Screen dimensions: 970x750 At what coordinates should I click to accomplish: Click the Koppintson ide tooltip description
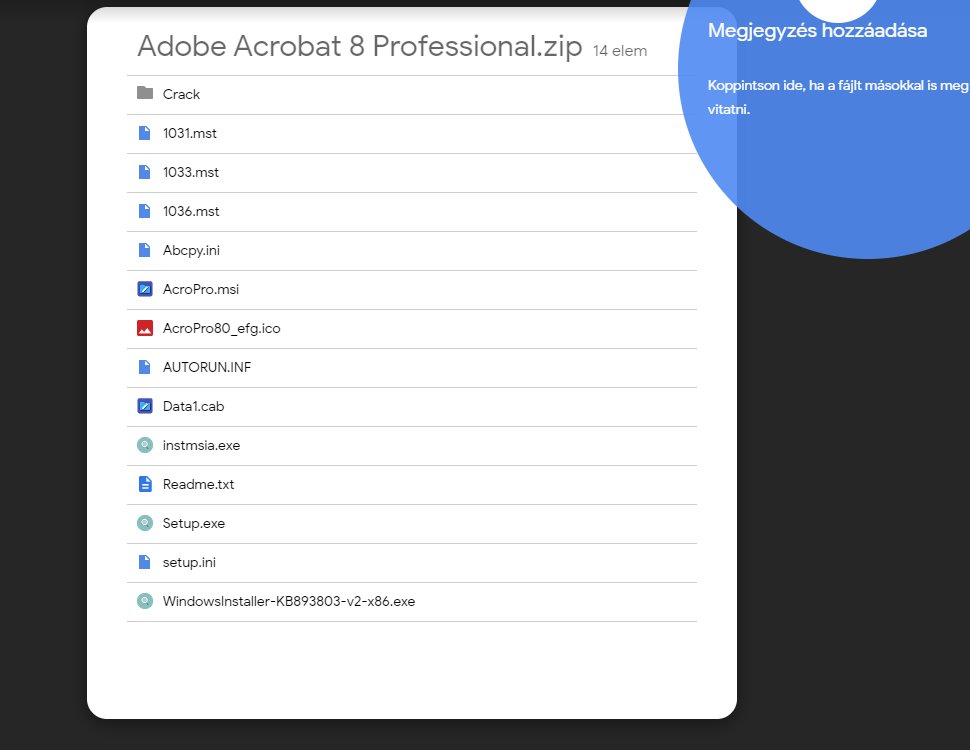click(x=838, y=97)
